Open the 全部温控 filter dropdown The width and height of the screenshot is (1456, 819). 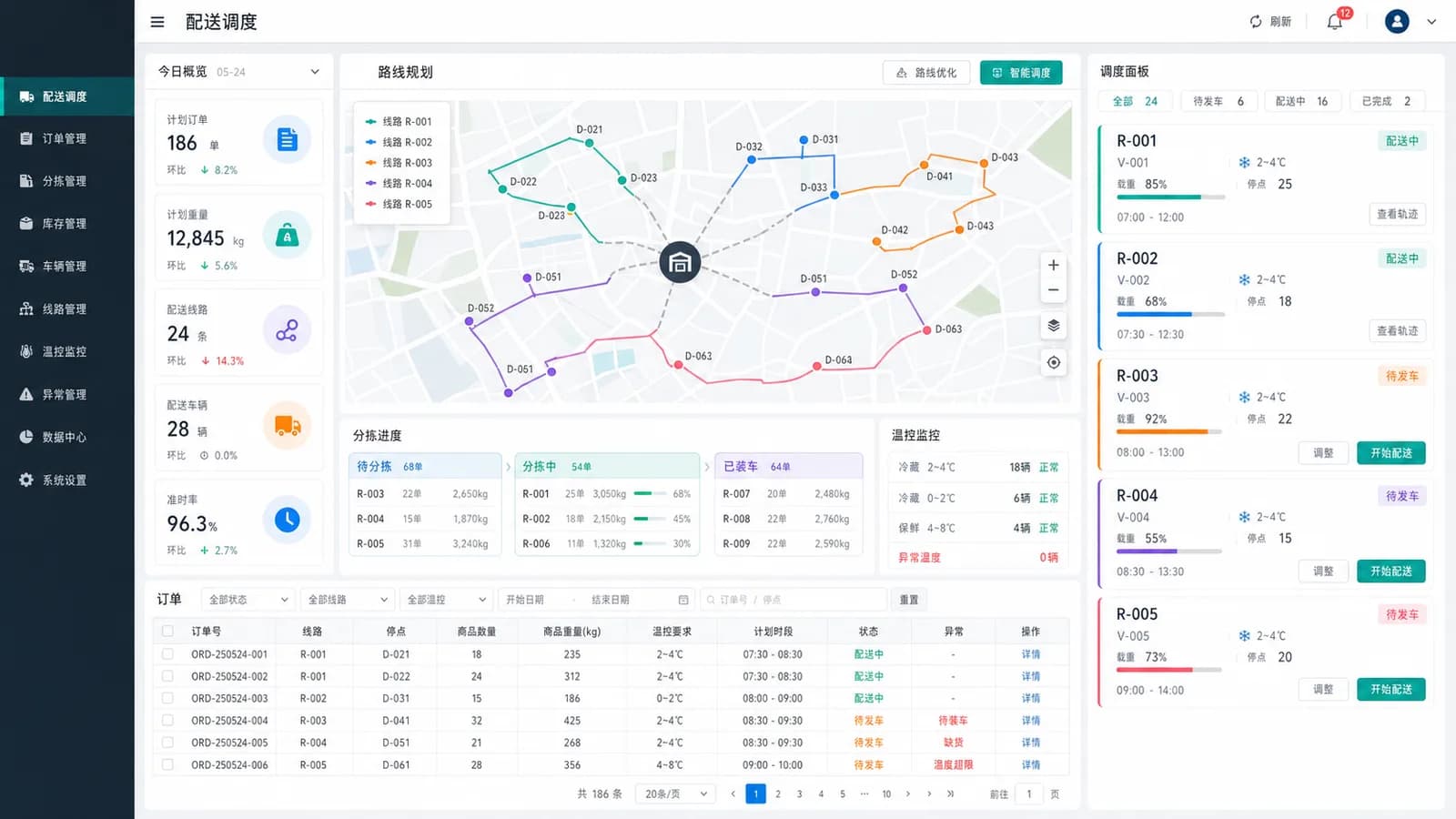447,600
